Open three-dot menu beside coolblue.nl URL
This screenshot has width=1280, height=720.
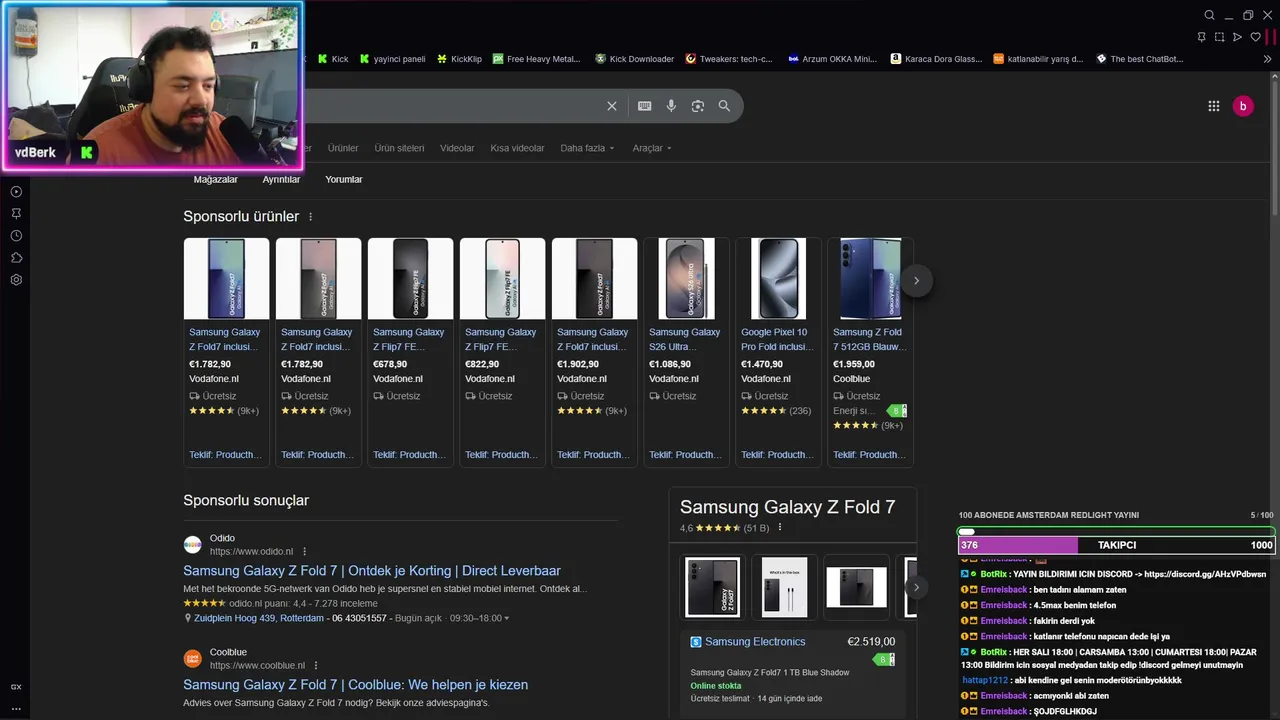pyautogui.click(x=316, y=666)
